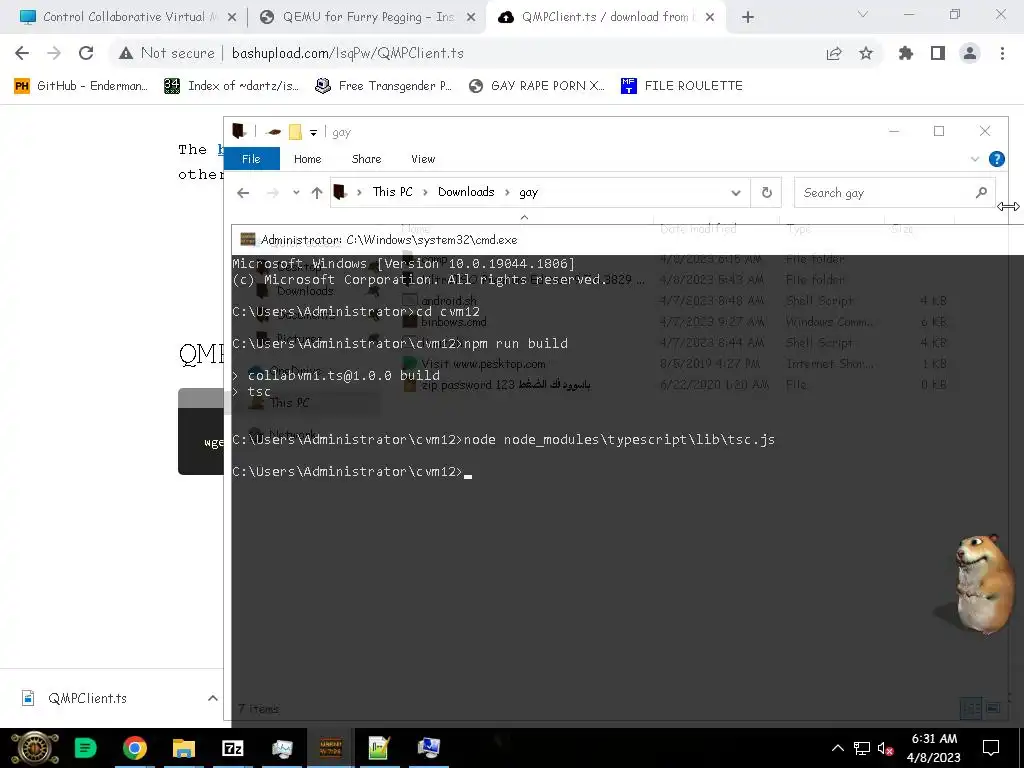
Task: Expand the Explorer ribbon chevron
Action: click(x=975, y=159)
